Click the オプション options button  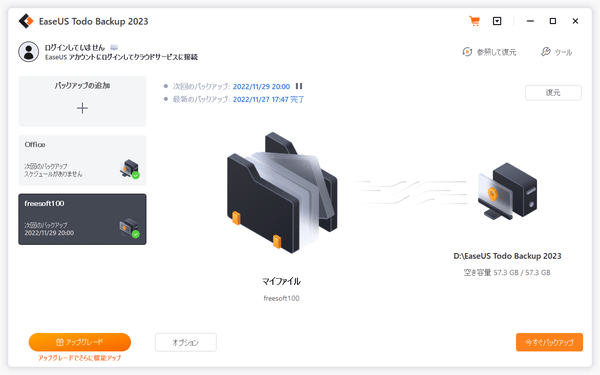pyautogui.click(x=186, y=342)
